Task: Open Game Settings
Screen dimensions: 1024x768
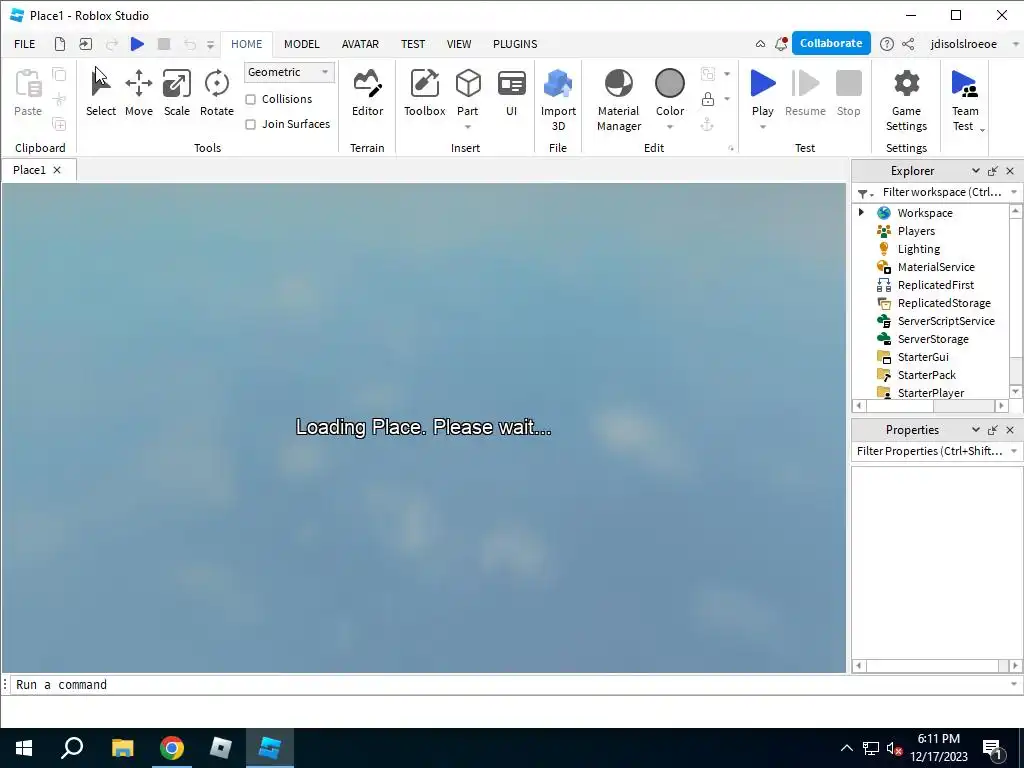Action: pos(906,100)
